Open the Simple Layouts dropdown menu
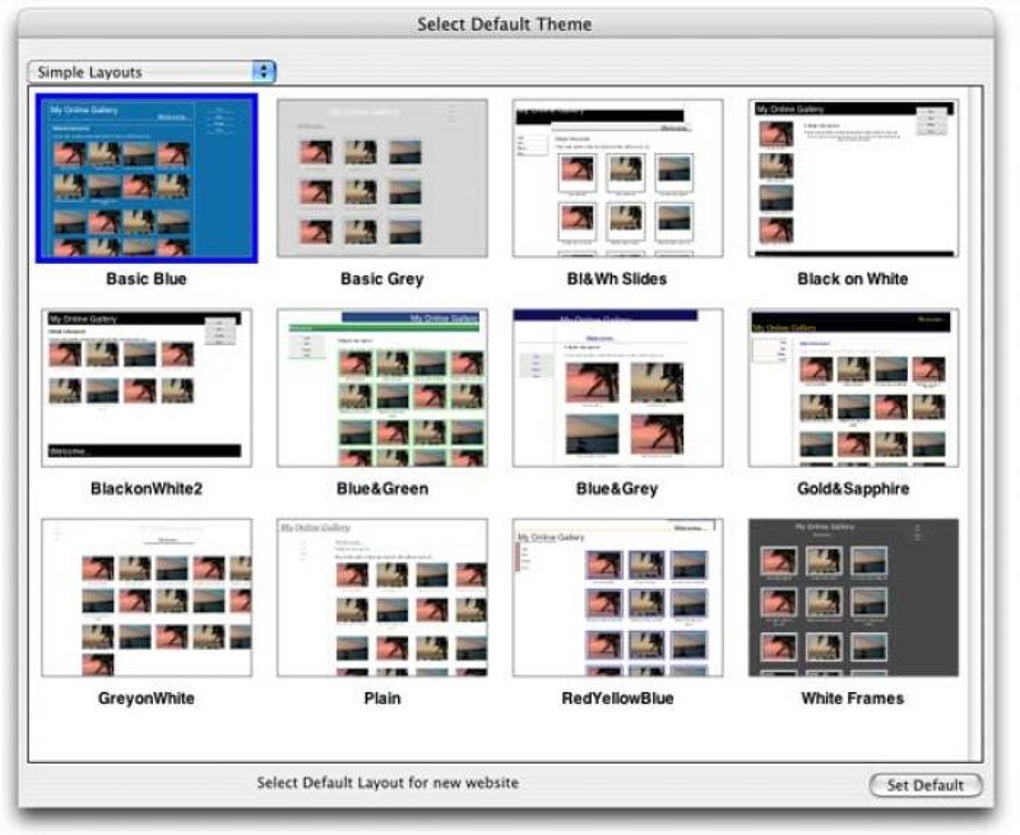This screenshot has height=835, width=1020. (150, 72)
